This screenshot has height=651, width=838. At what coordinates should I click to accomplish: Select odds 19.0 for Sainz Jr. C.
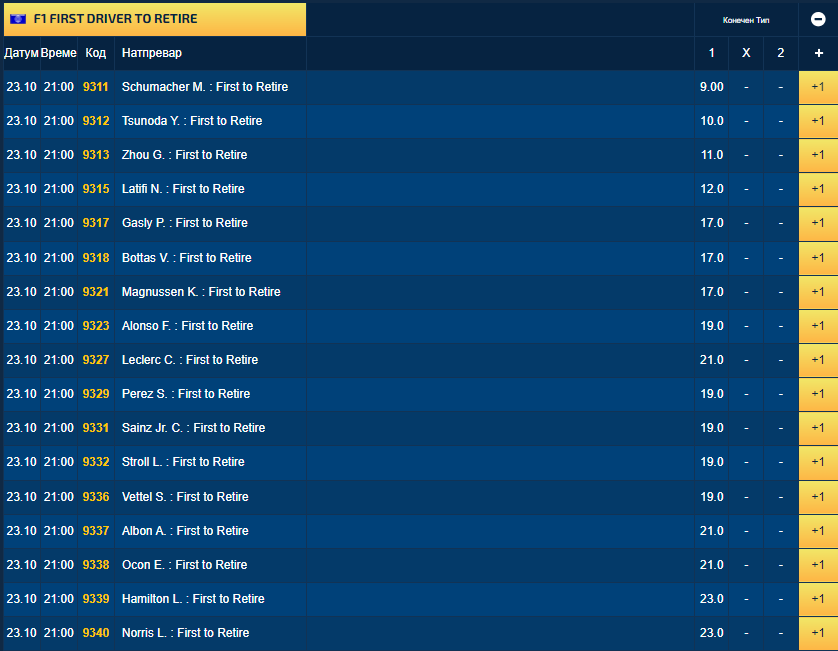click(x=711, y=428)
